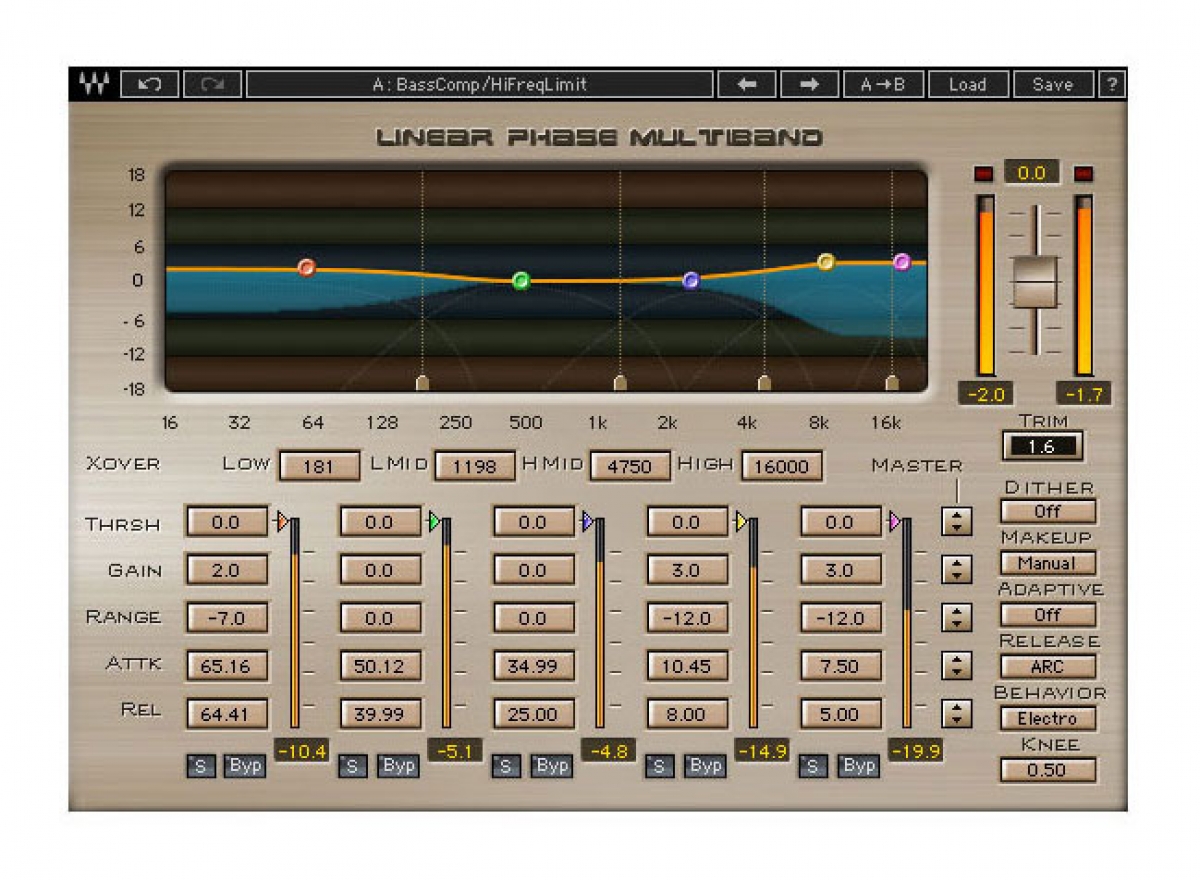Redo the last undone change
This screenshot has width=1200, height=880.
[212, 85]
